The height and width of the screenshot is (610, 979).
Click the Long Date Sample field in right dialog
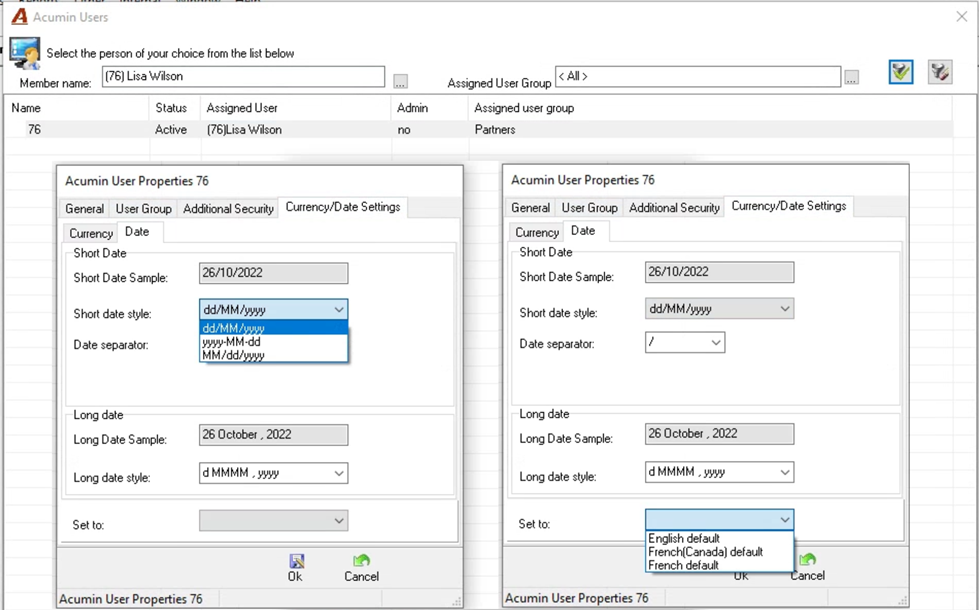coord(719,433)
